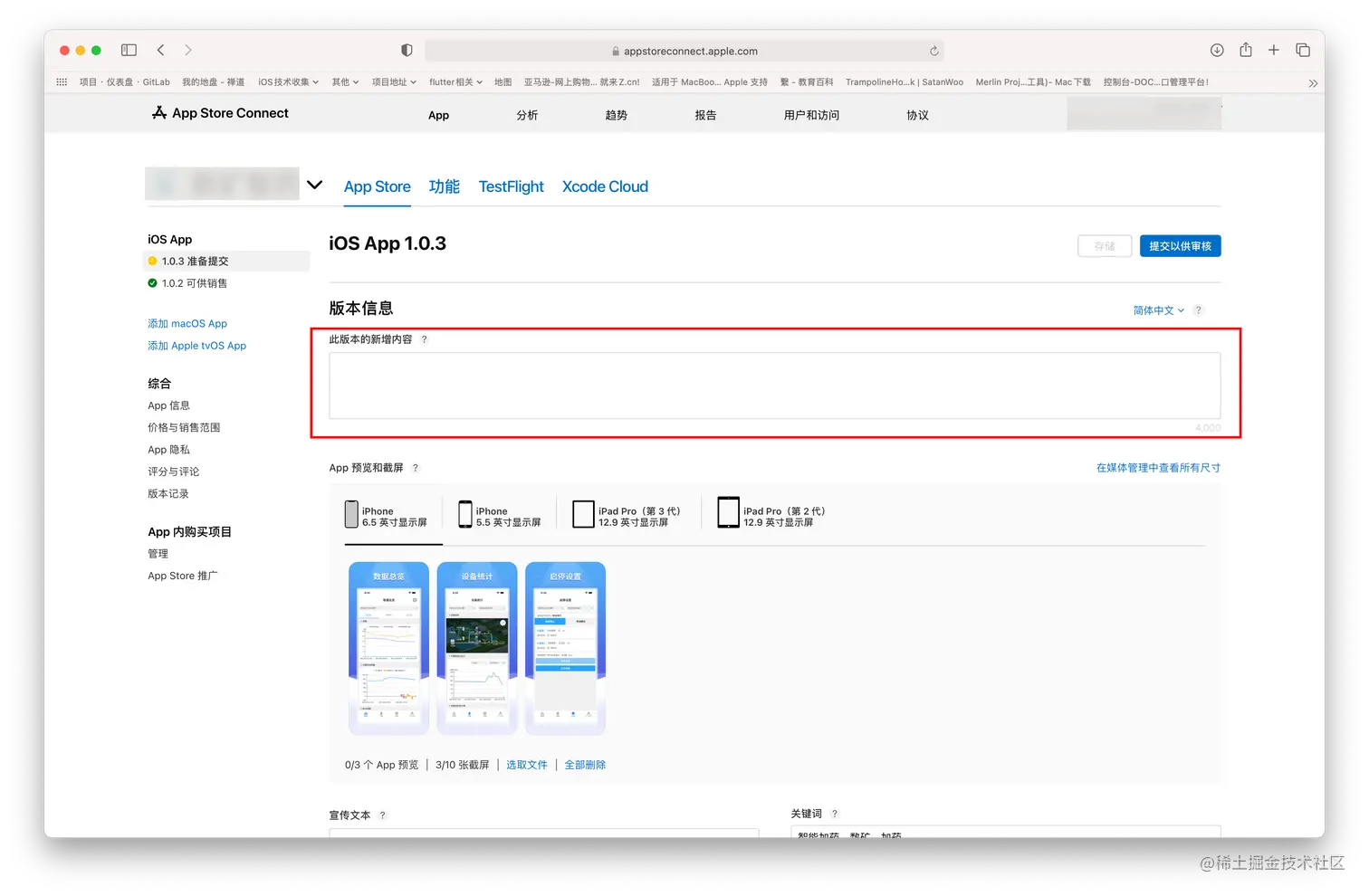This screenshot has height=896, width=1369.
Task: Open help for 关键词
Action: 834,814
